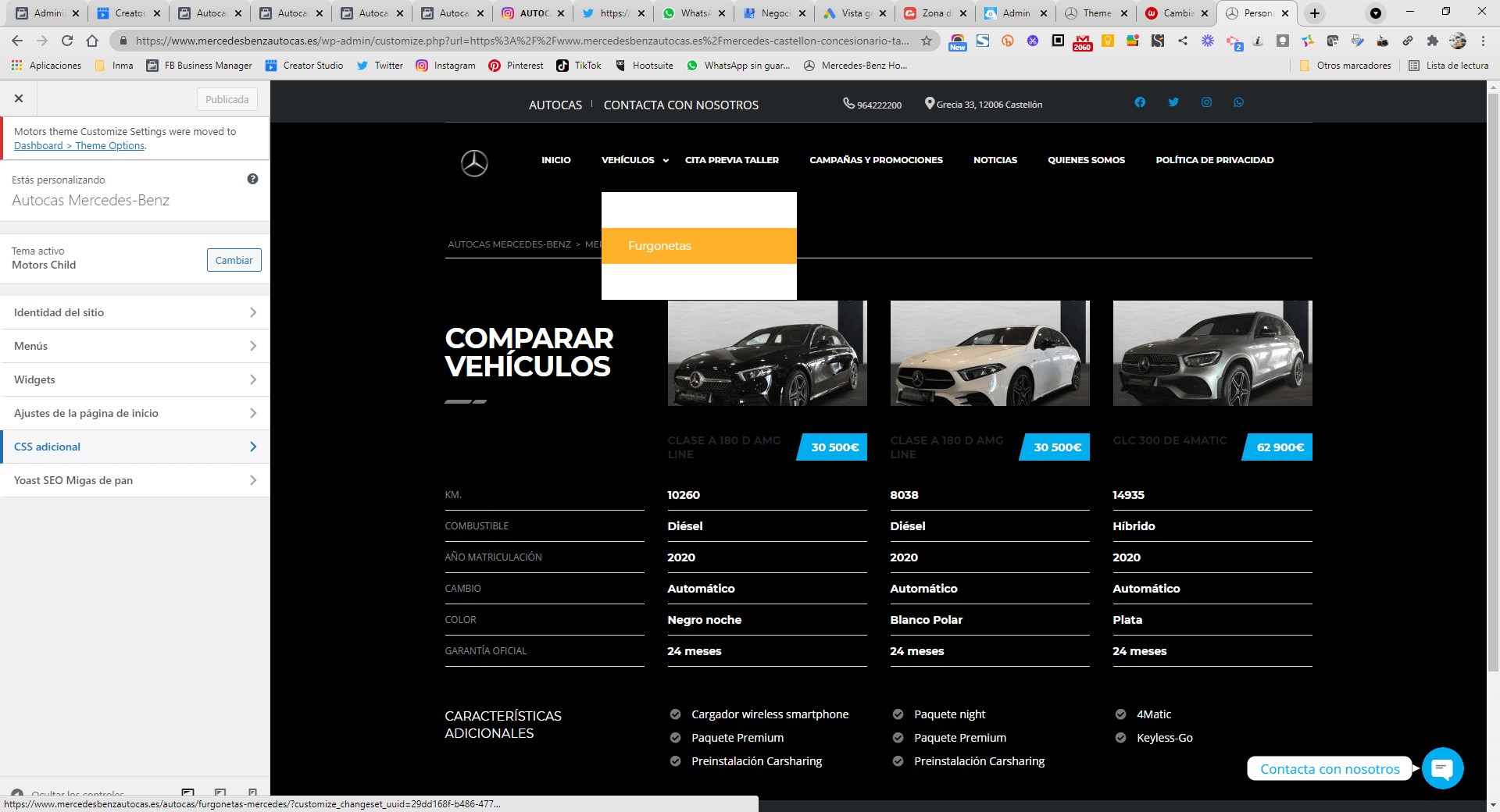The height and width of the screenshot is (812, 1500).
Task: Expand the Widgets section
Action: 134,379
